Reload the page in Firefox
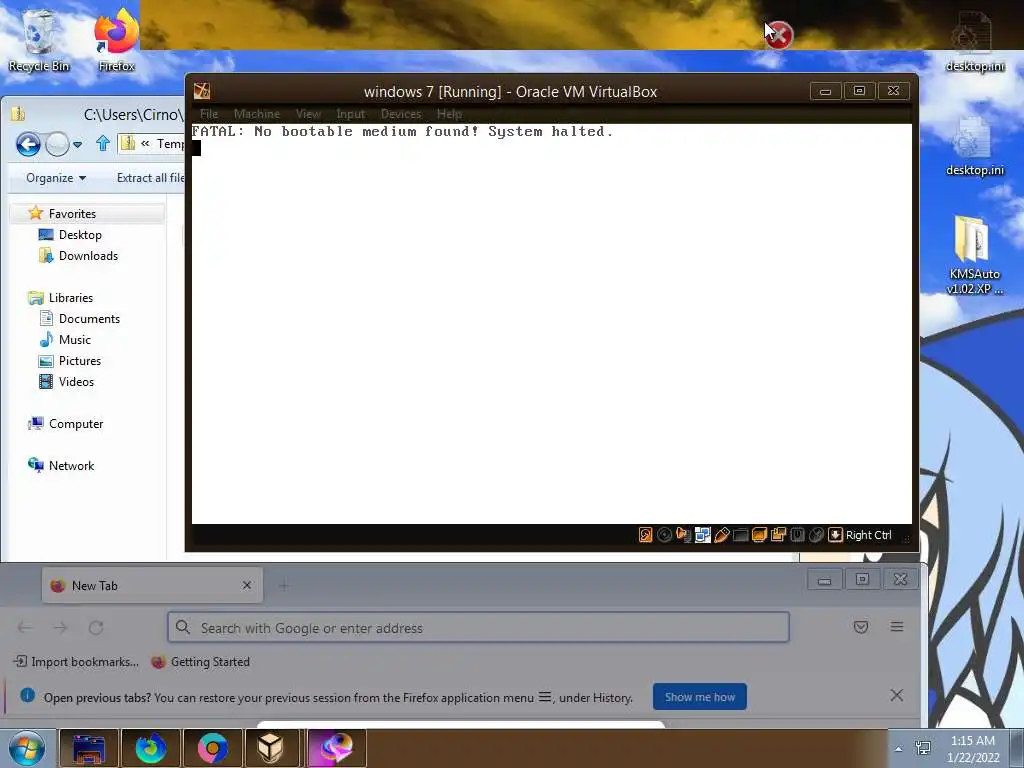 (96, 628)
